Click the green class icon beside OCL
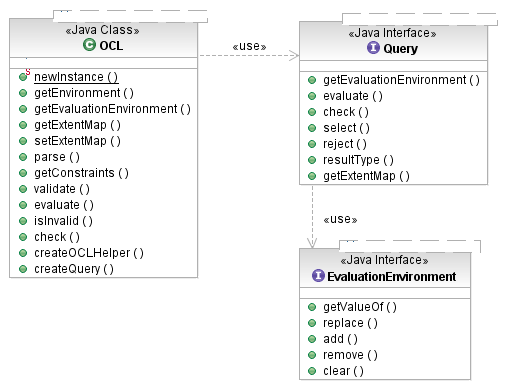 click(89, 45)
